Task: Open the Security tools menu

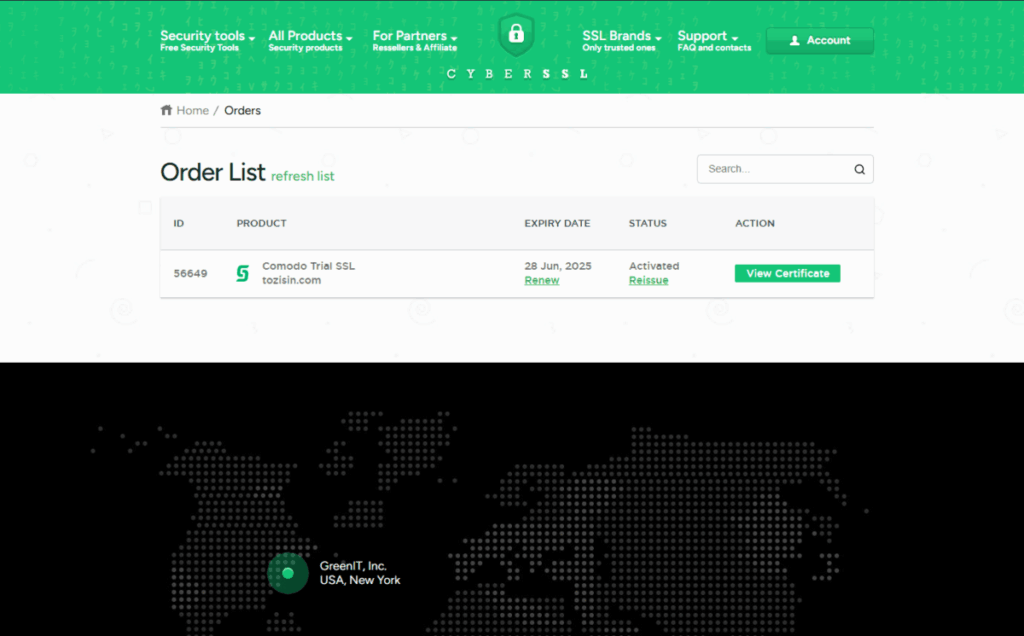Action: coord(207,40)
